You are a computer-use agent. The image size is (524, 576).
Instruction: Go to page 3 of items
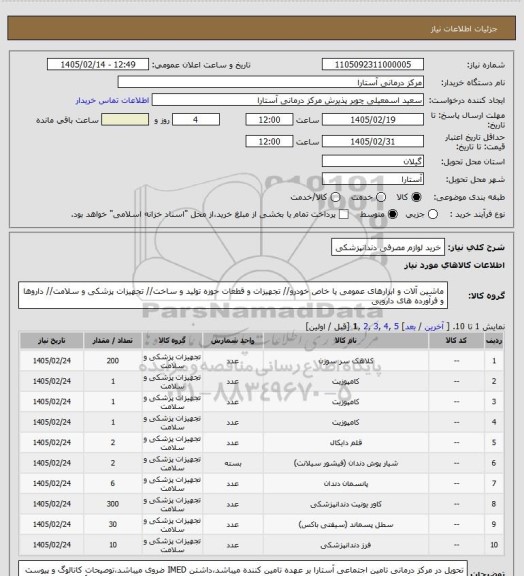pyautogui.click(x=376, y=326)
